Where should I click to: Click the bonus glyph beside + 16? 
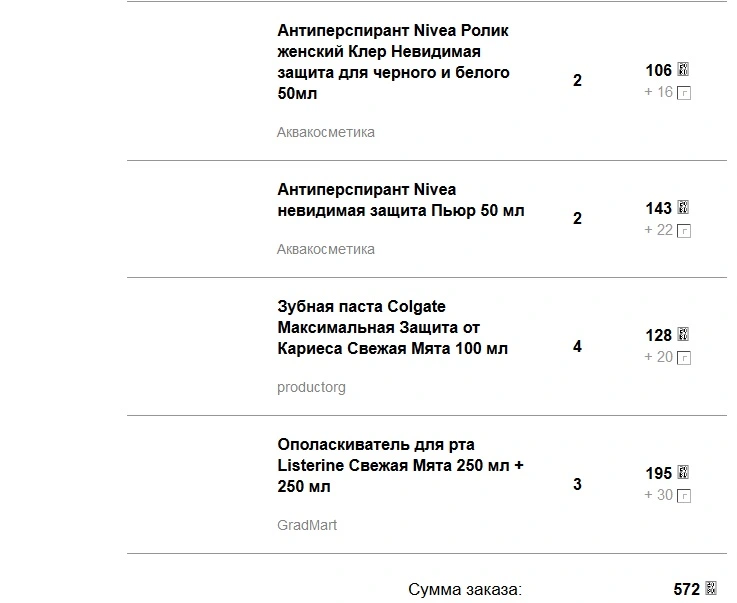pyautogui.click(x=684, y=93)
